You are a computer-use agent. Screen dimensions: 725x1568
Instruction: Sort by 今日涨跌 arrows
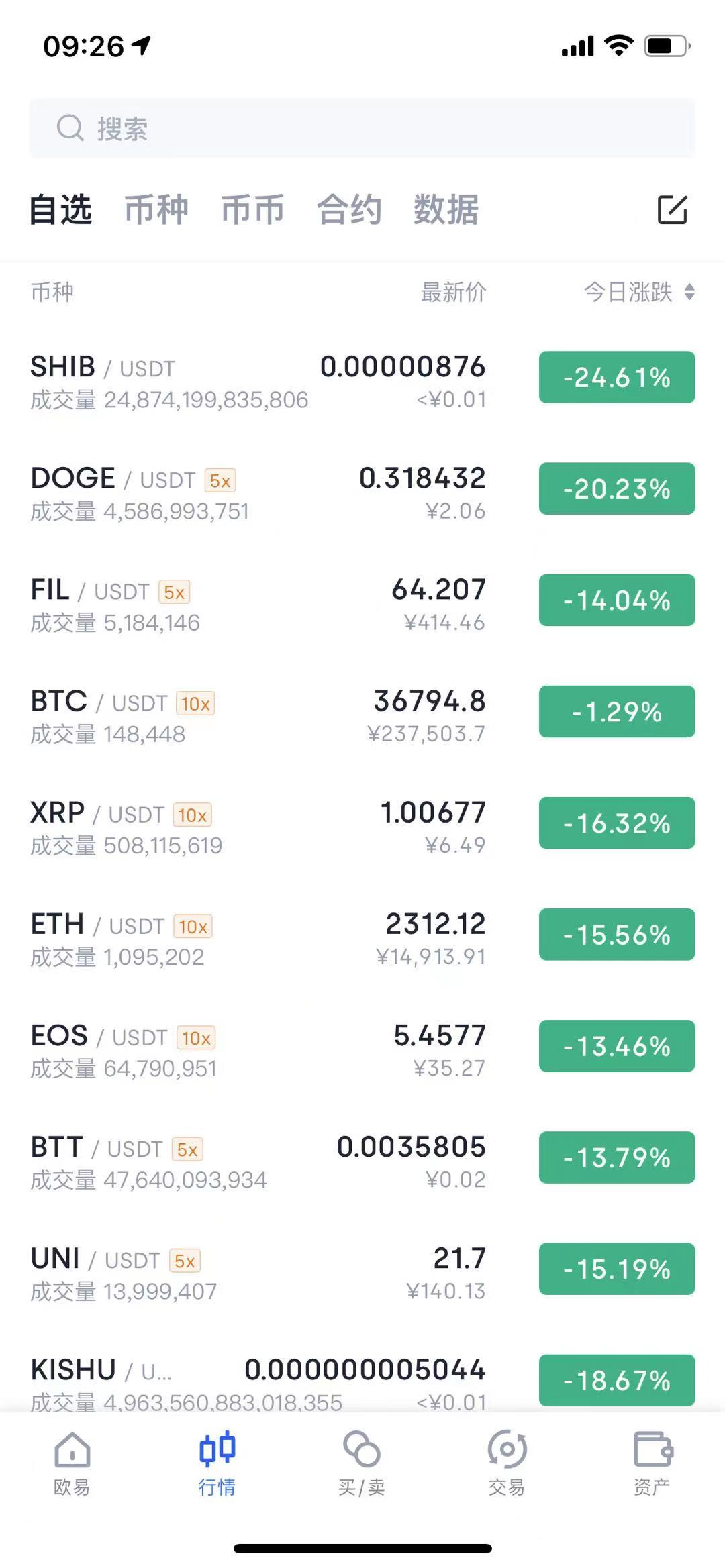point(689,292)
